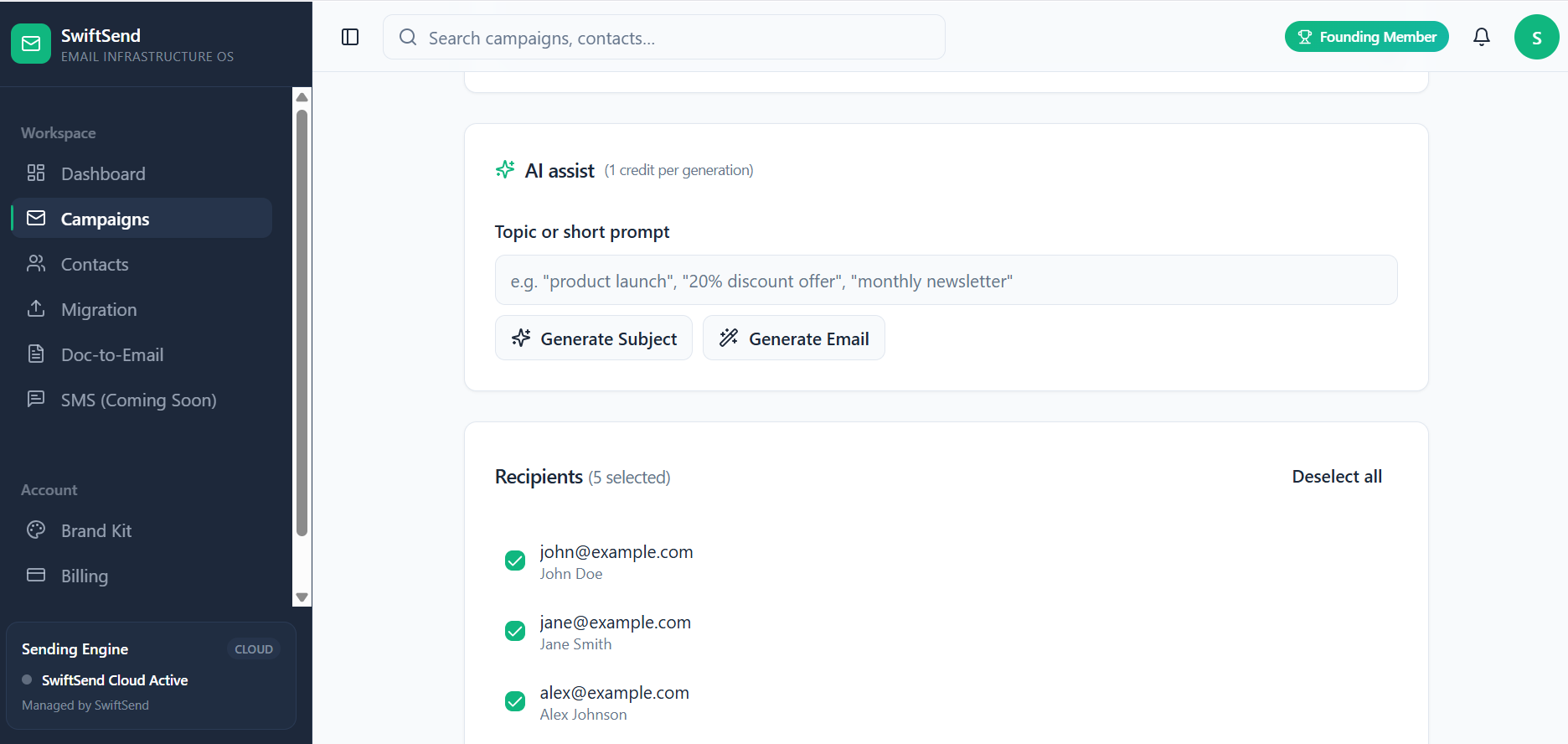
Task: Click the EMAIL INFRASTRUCTURE OS tagline
Action: (147, 57)
